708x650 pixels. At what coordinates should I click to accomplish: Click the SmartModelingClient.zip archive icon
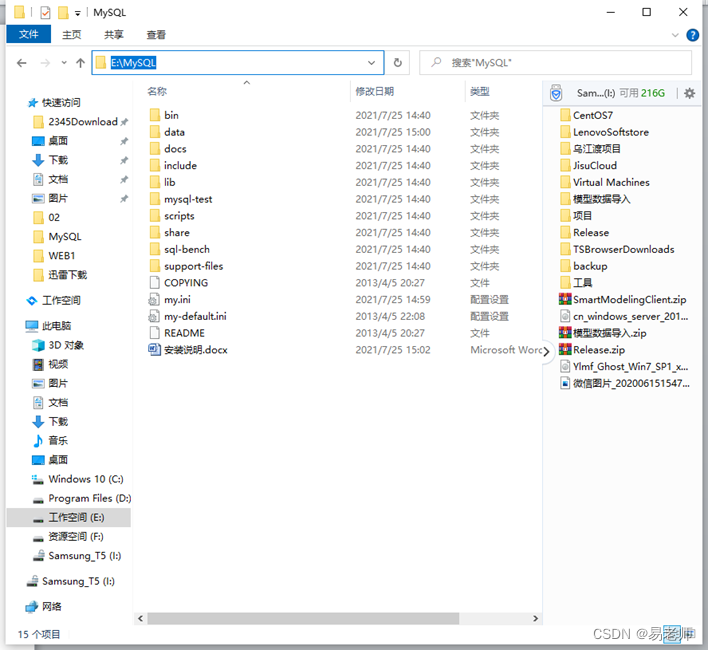(565, 299)
